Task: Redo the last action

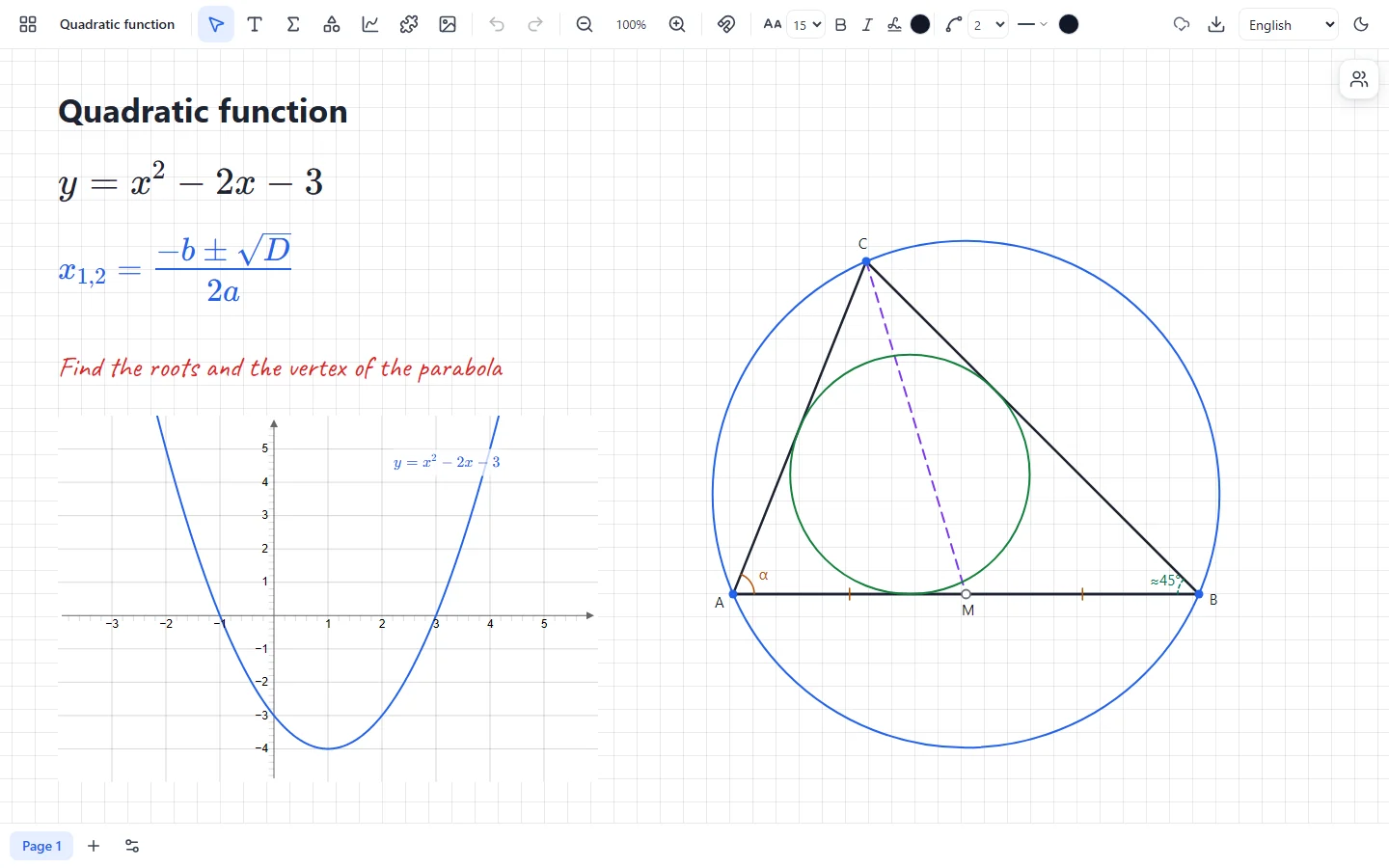Action: pyautogui.click(x=535, y=24)
